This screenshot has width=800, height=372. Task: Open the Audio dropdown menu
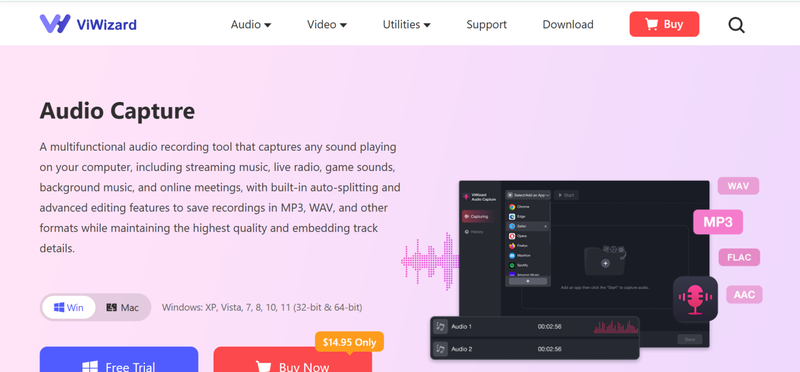[x=251, y=24]
